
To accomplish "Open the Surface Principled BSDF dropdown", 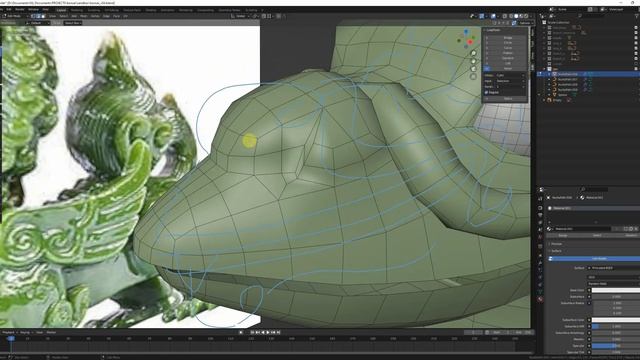I will (x=613, y=268).
